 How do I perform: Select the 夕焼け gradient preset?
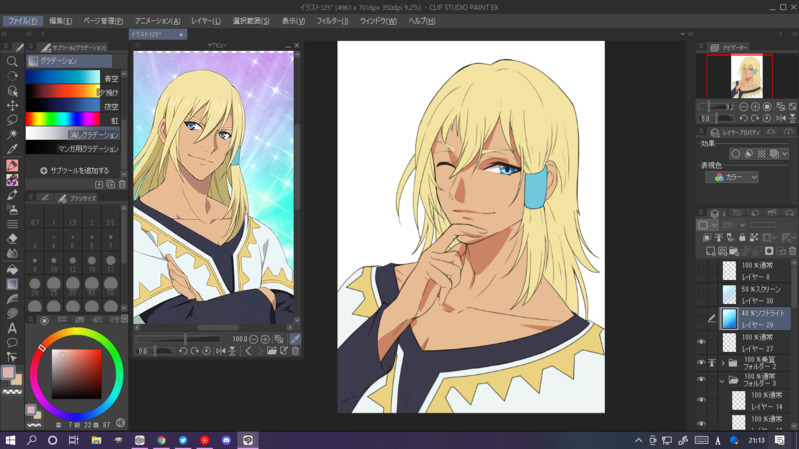tap(73, 92)
